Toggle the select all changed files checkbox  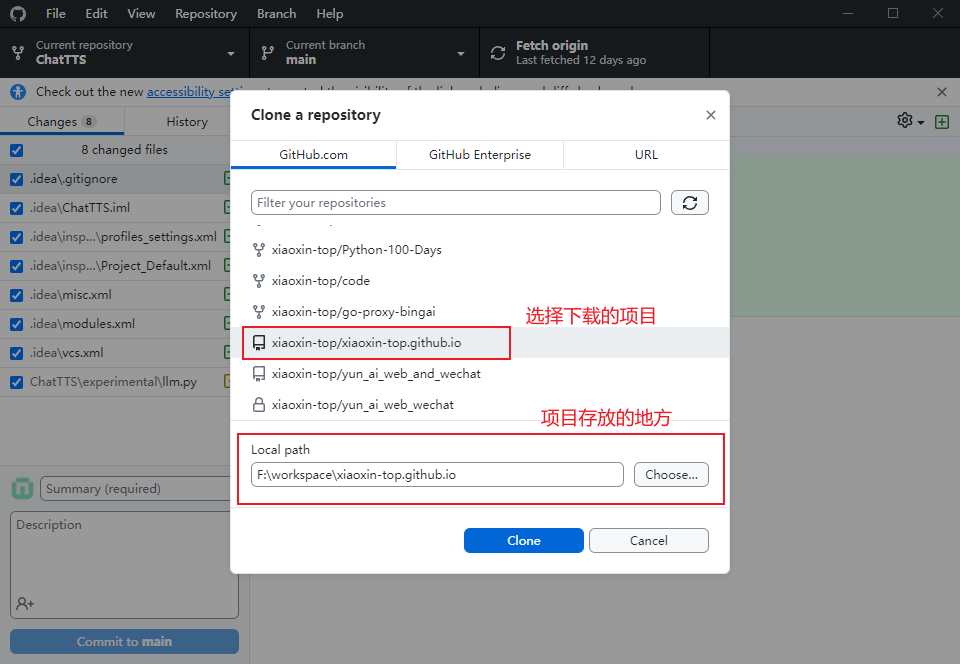tap(16, 150)
